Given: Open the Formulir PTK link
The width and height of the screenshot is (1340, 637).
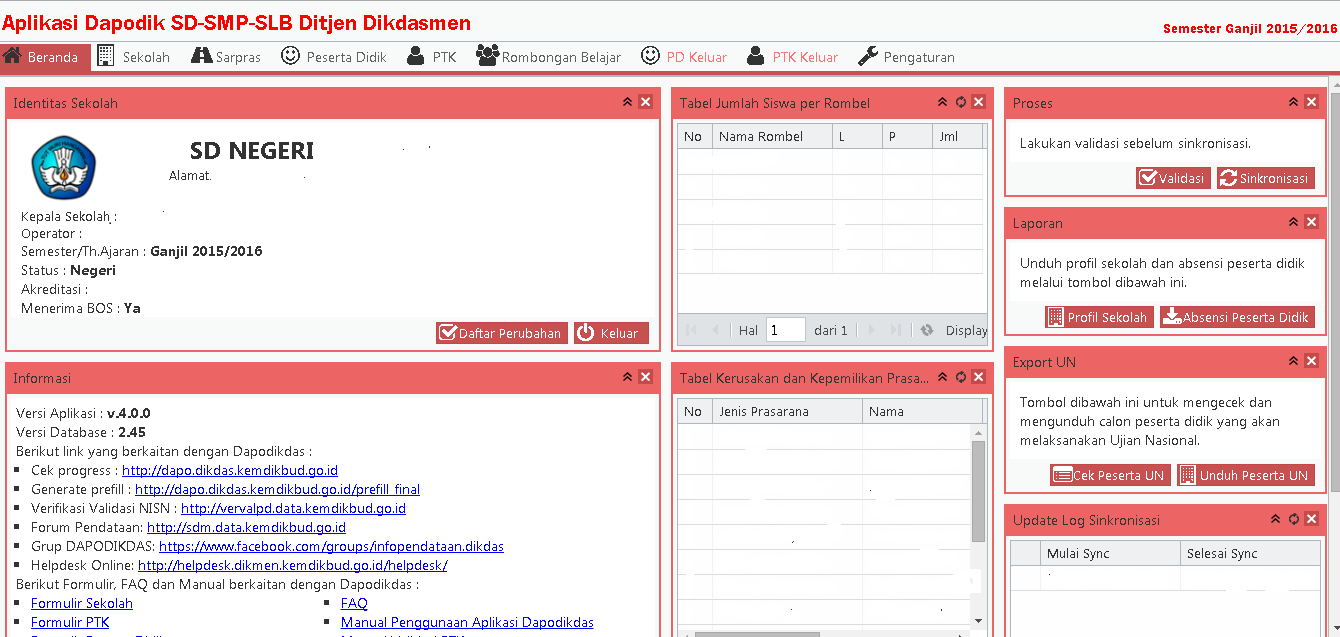Looking at the screenshot, I should (70, 622).
